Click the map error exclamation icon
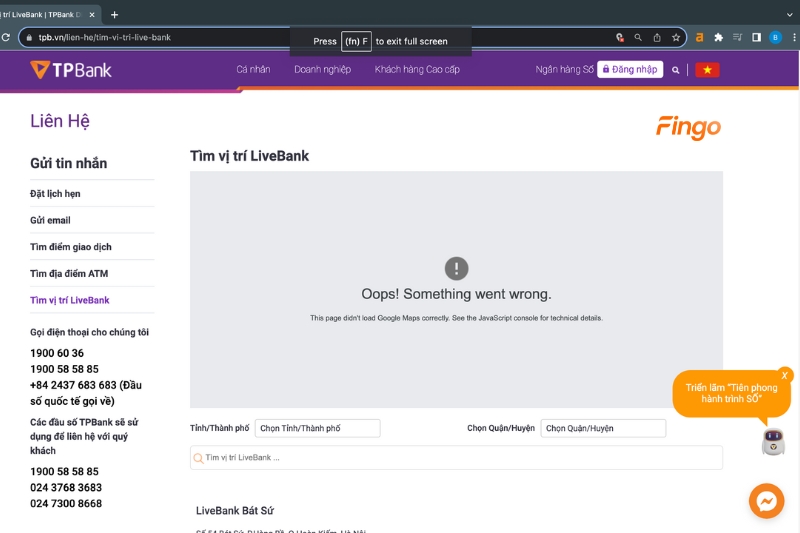Image resolution: width=800 pixels, height=533 pixels. (456, 268)
